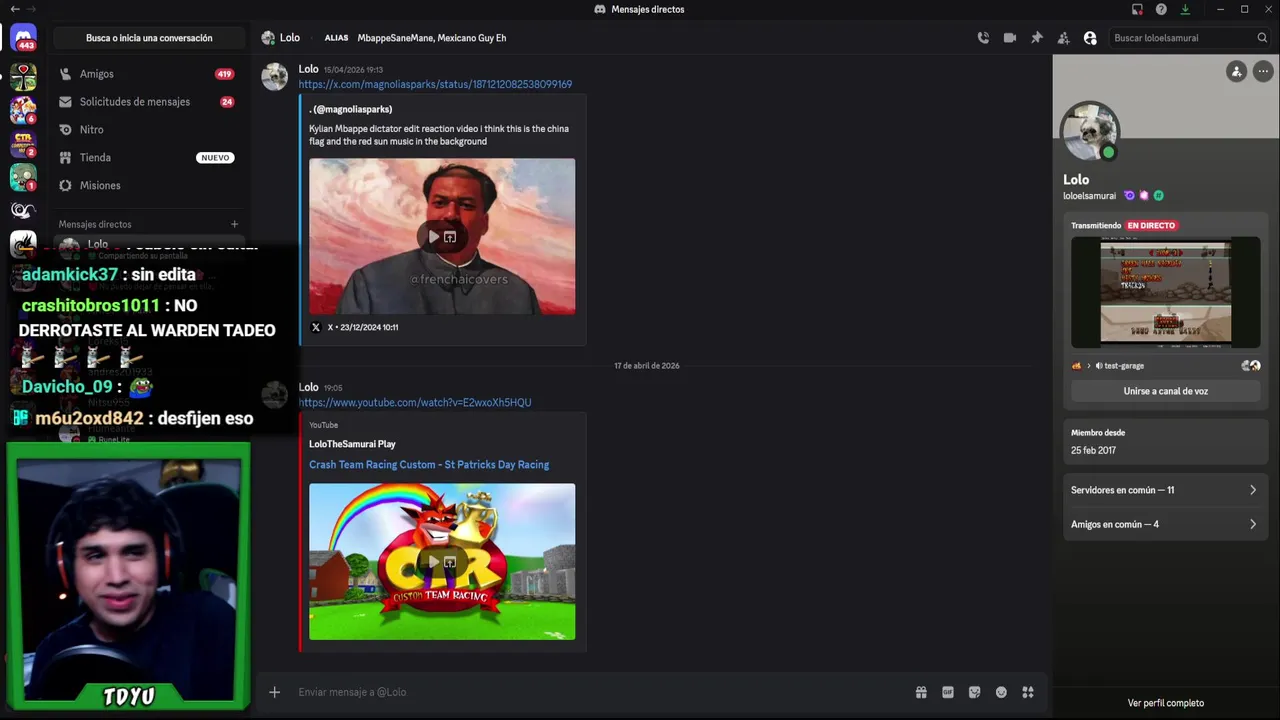Click the 25 feb 2017 member date
Image resolution: width=1280 pixels, height=720 pixels.
pos(1093,450)
